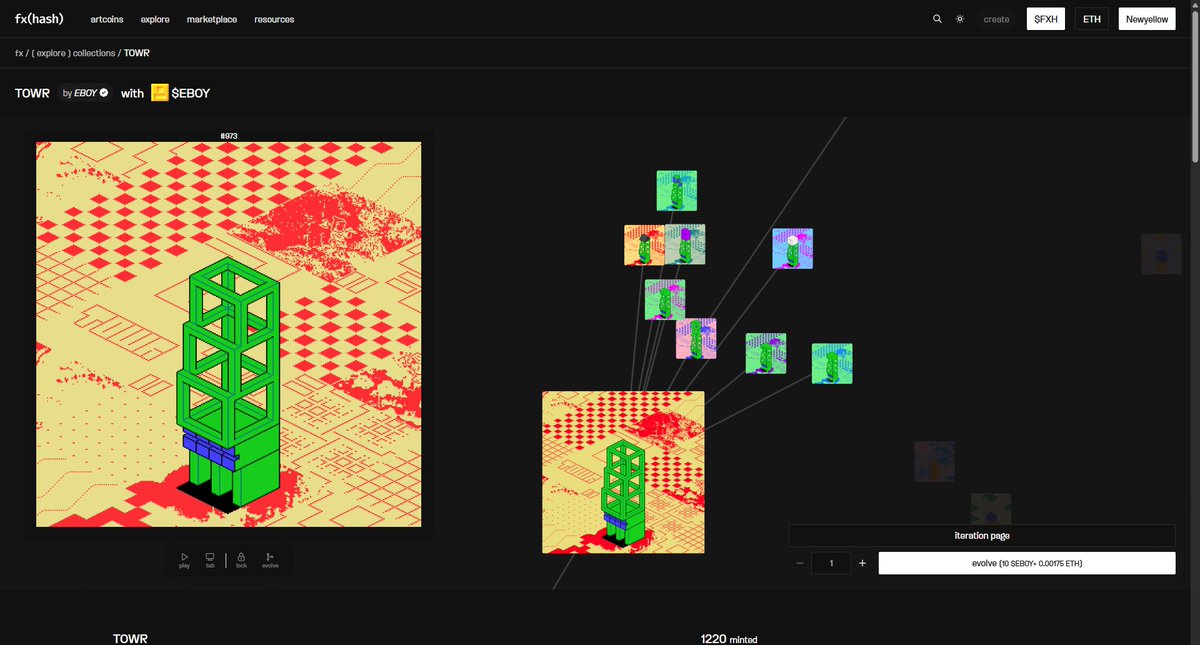This screenshot has height=645, width=1200.
Task: Open the collections breadcrumb link
Action: tap(94, 52)
